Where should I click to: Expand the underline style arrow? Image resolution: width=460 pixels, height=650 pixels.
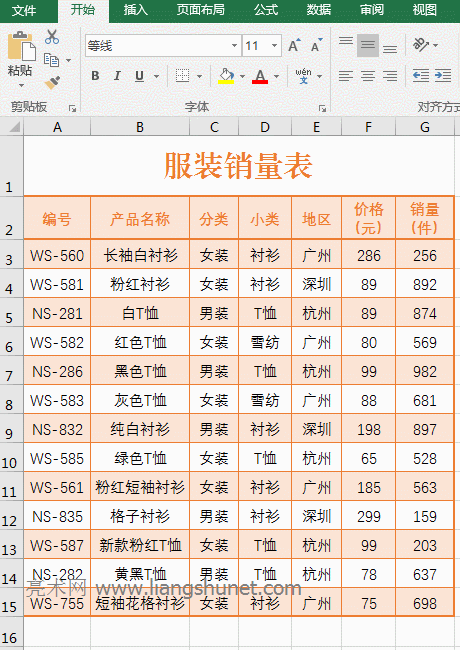(156, 76)
